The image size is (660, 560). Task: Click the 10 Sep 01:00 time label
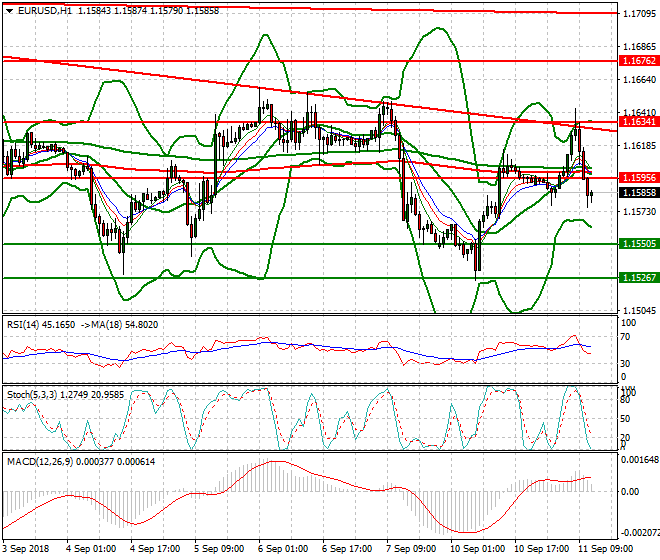click(x=477, y=549)
